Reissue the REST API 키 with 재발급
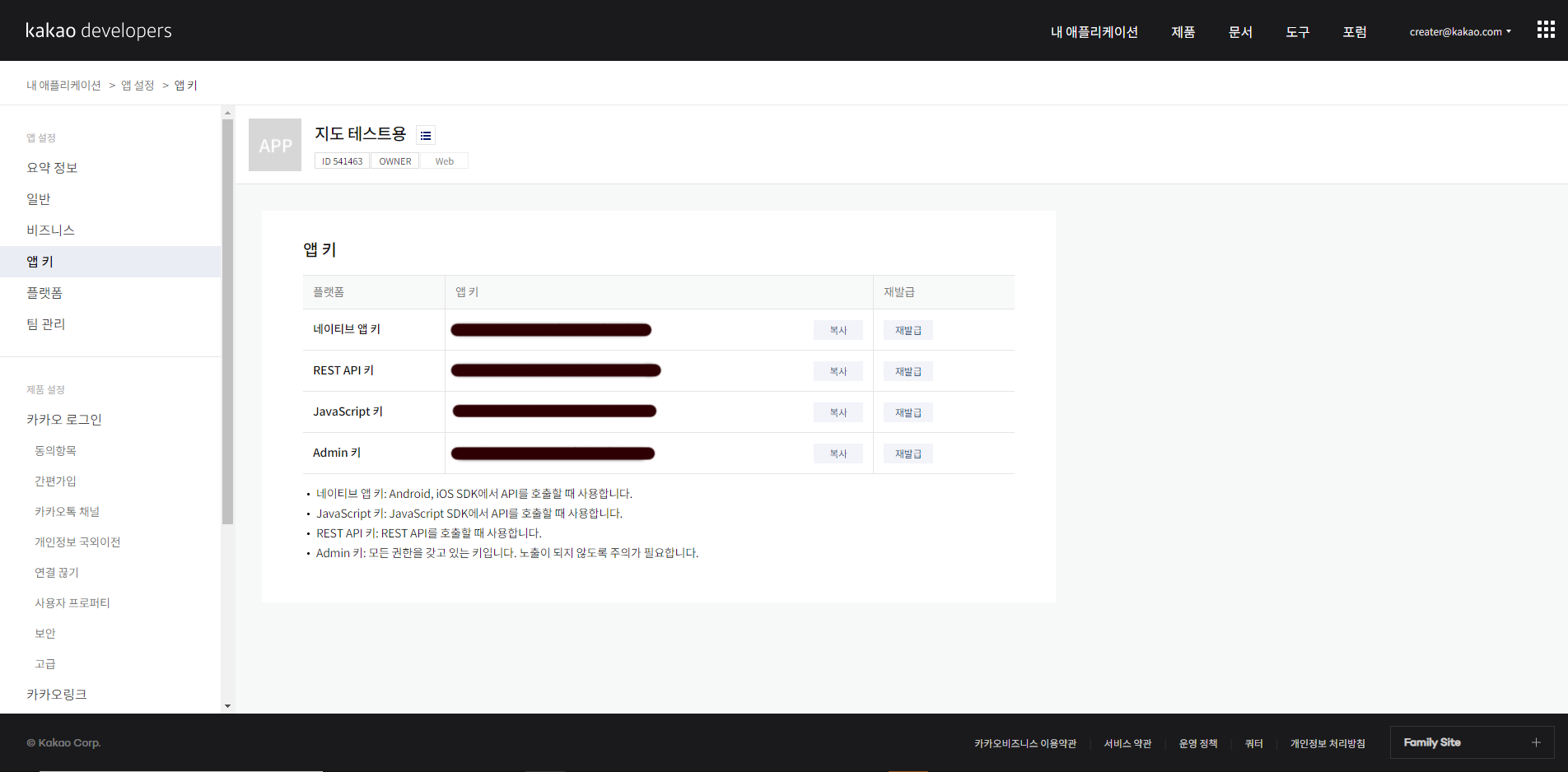This screenshot has height=772, width=1568. click(x=908, y=371)
